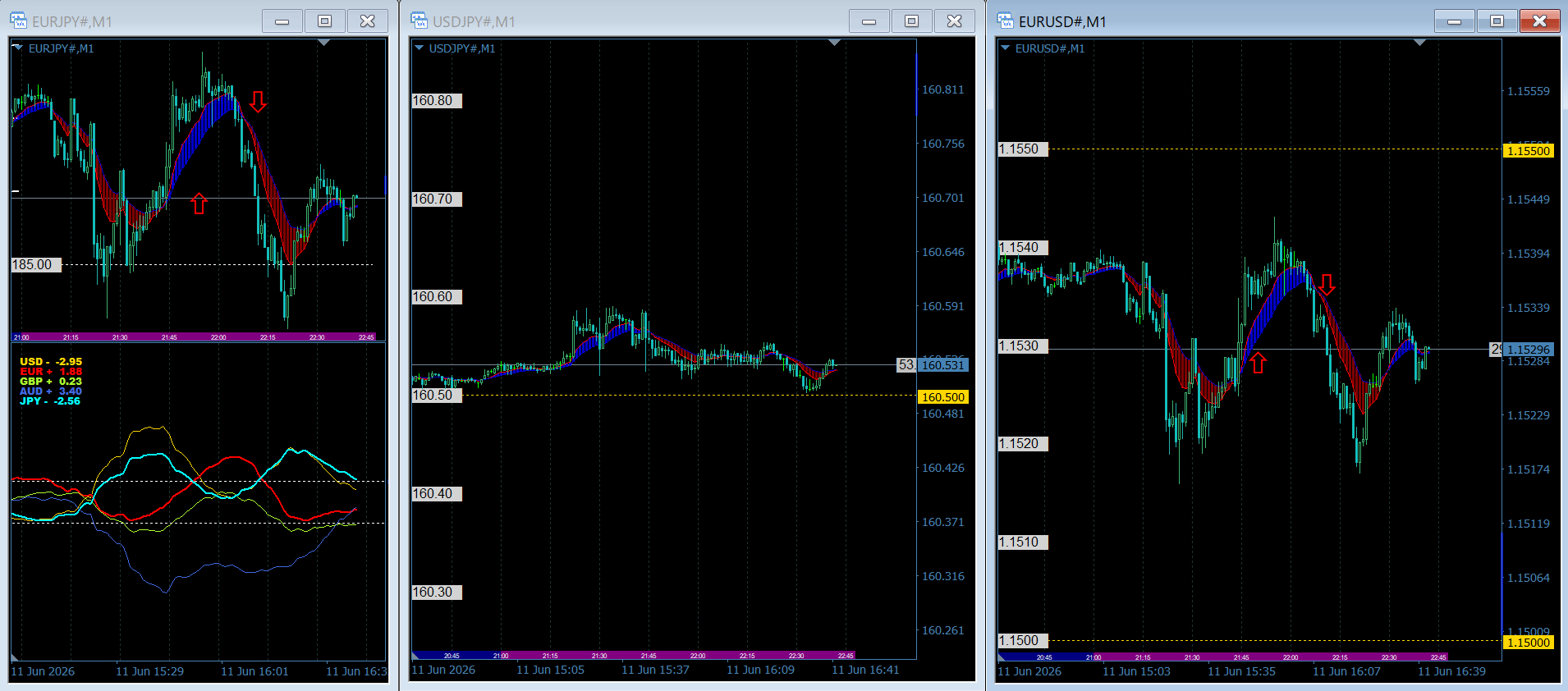Click 11 Jun 16:01 on EURJPY time axis

point(254,671)
